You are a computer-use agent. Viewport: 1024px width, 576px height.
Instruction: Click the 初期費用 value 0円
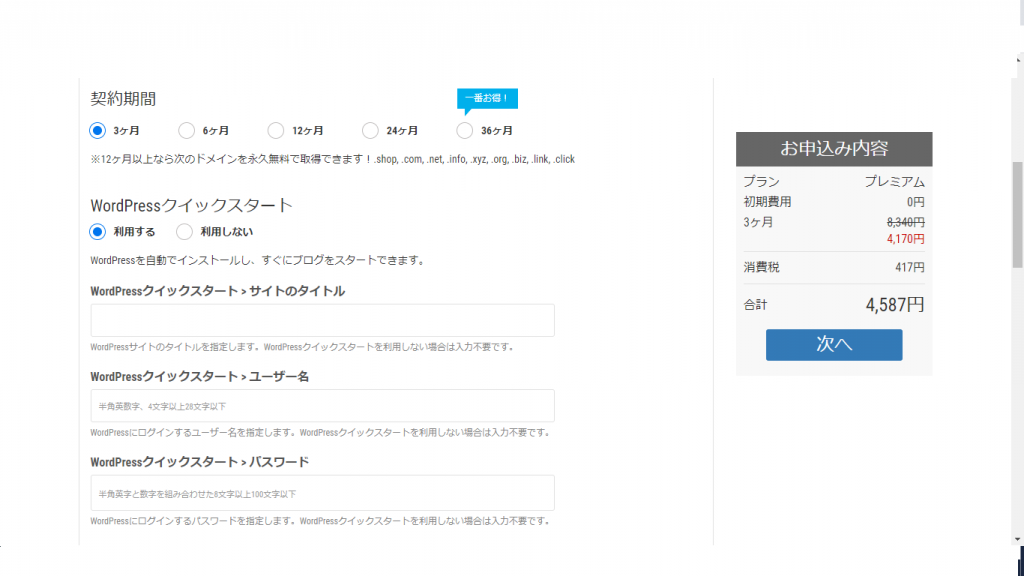point(916,202)
